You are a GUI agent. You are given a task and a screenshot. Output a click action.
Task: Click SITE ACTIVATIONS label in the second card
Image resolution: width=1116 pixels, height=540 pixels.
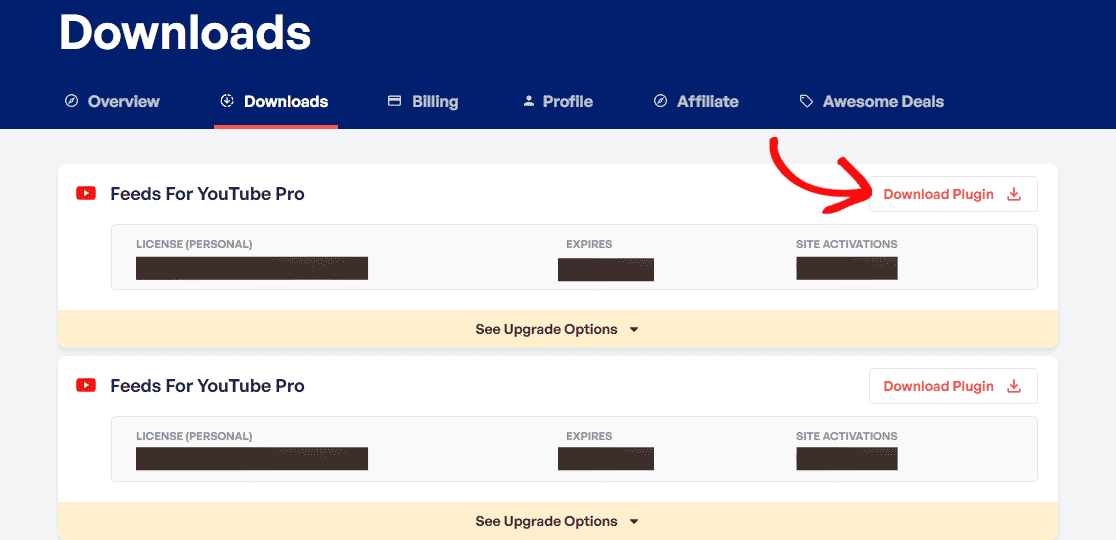pos(847,436)
